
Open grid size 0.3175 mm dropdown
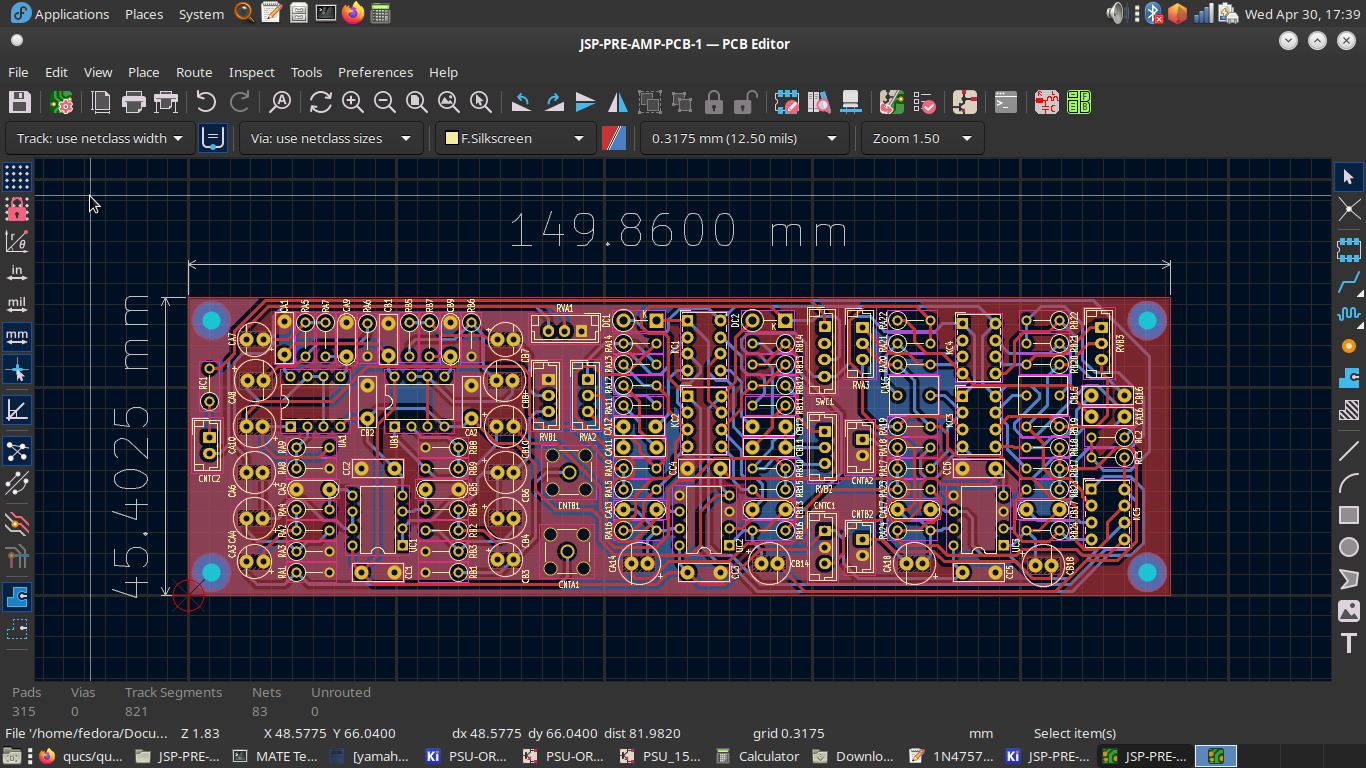[x=744, y=139]
